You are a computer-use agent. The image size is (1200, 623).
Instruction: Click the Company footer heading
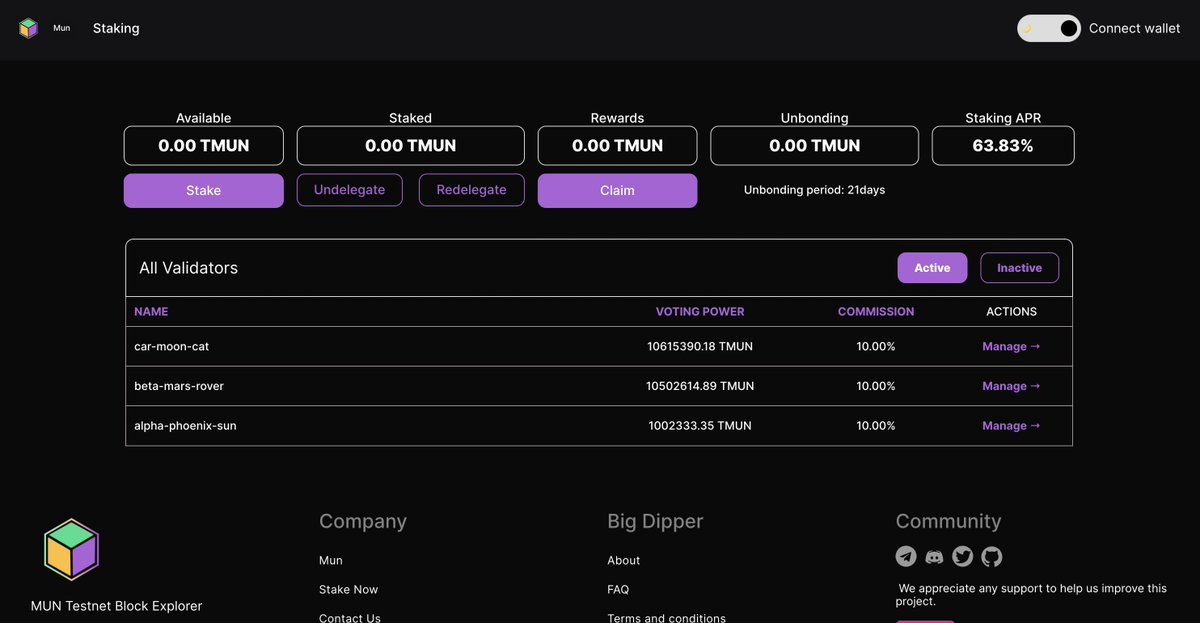363,522
